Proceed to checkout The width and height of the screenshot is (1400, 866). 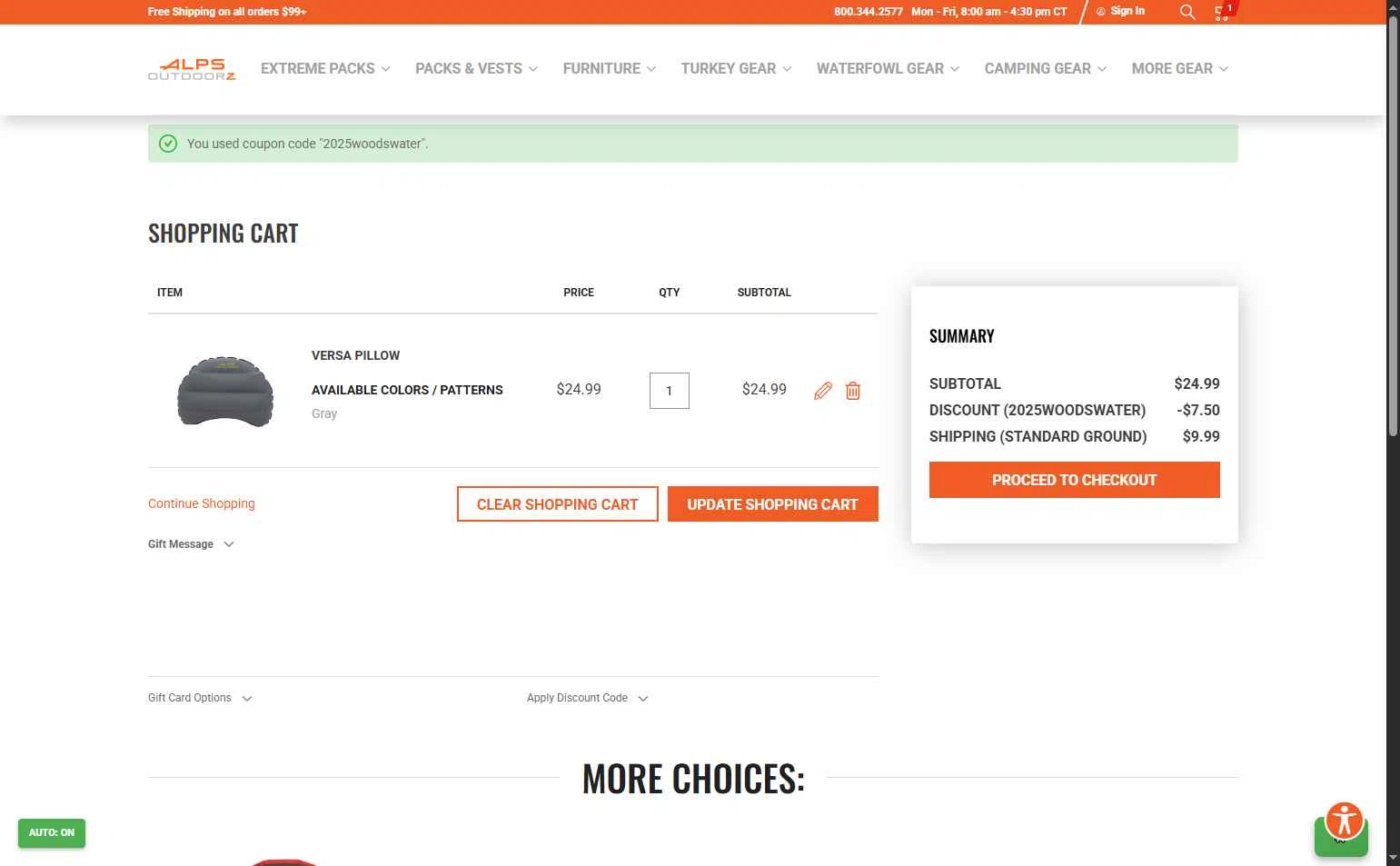tap(1075, 480)
